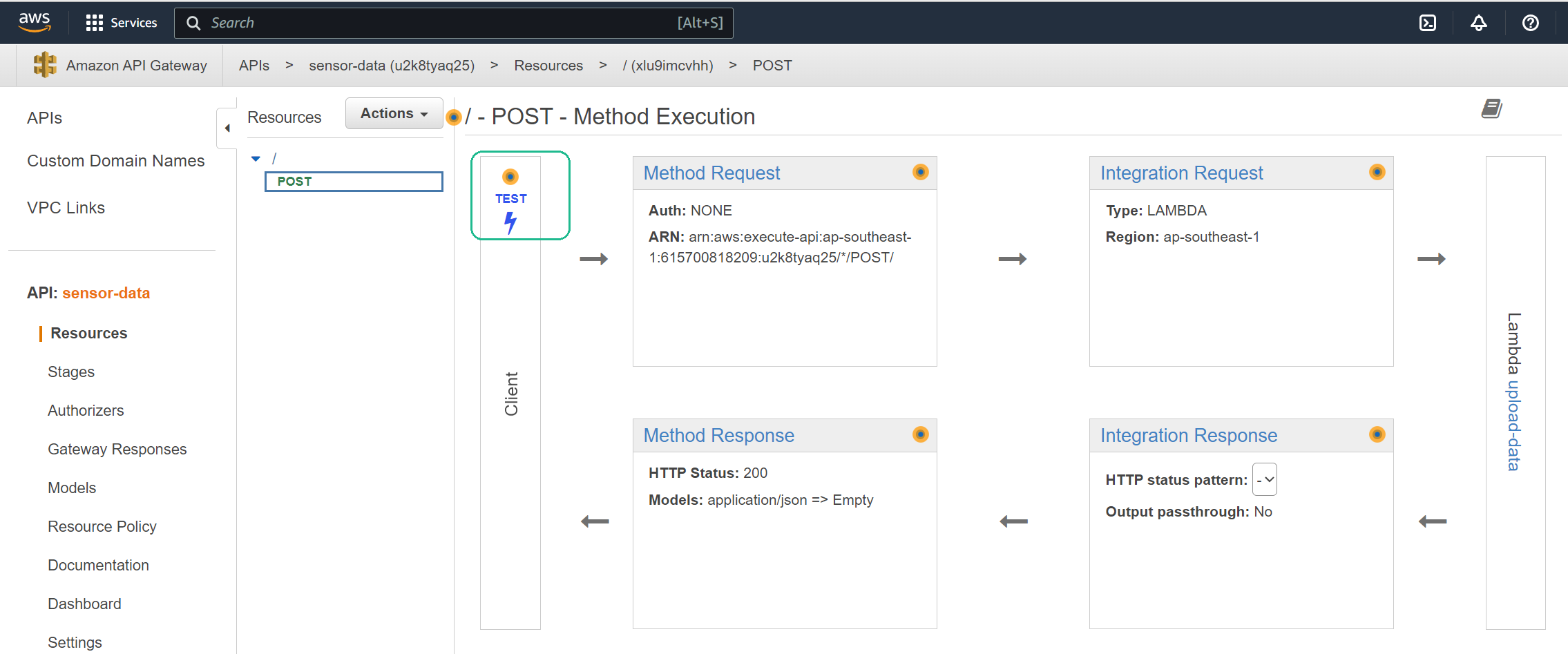Screen dimensions: 1568x654
Task: Open Resources in API navigation
Action: tap(89, 333)
